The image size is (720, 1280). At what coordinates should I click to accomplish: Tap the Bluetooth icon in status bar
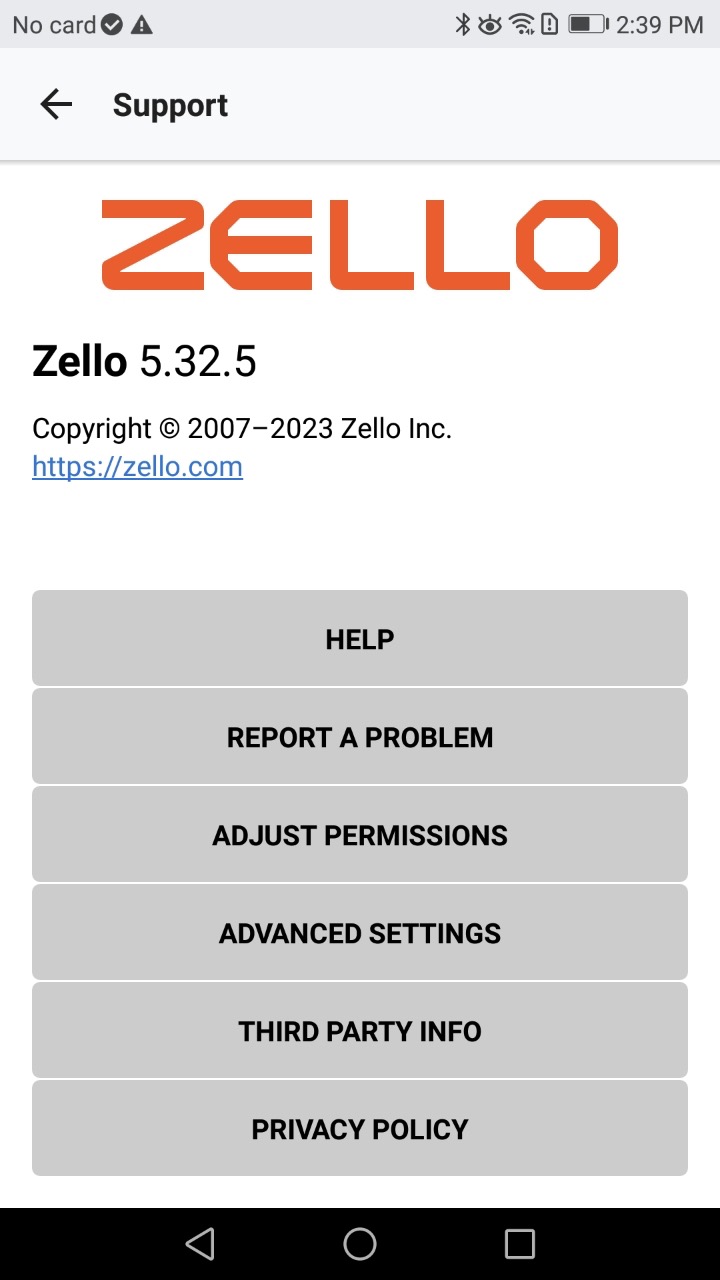pyautogui.click(x=463, y=24)
